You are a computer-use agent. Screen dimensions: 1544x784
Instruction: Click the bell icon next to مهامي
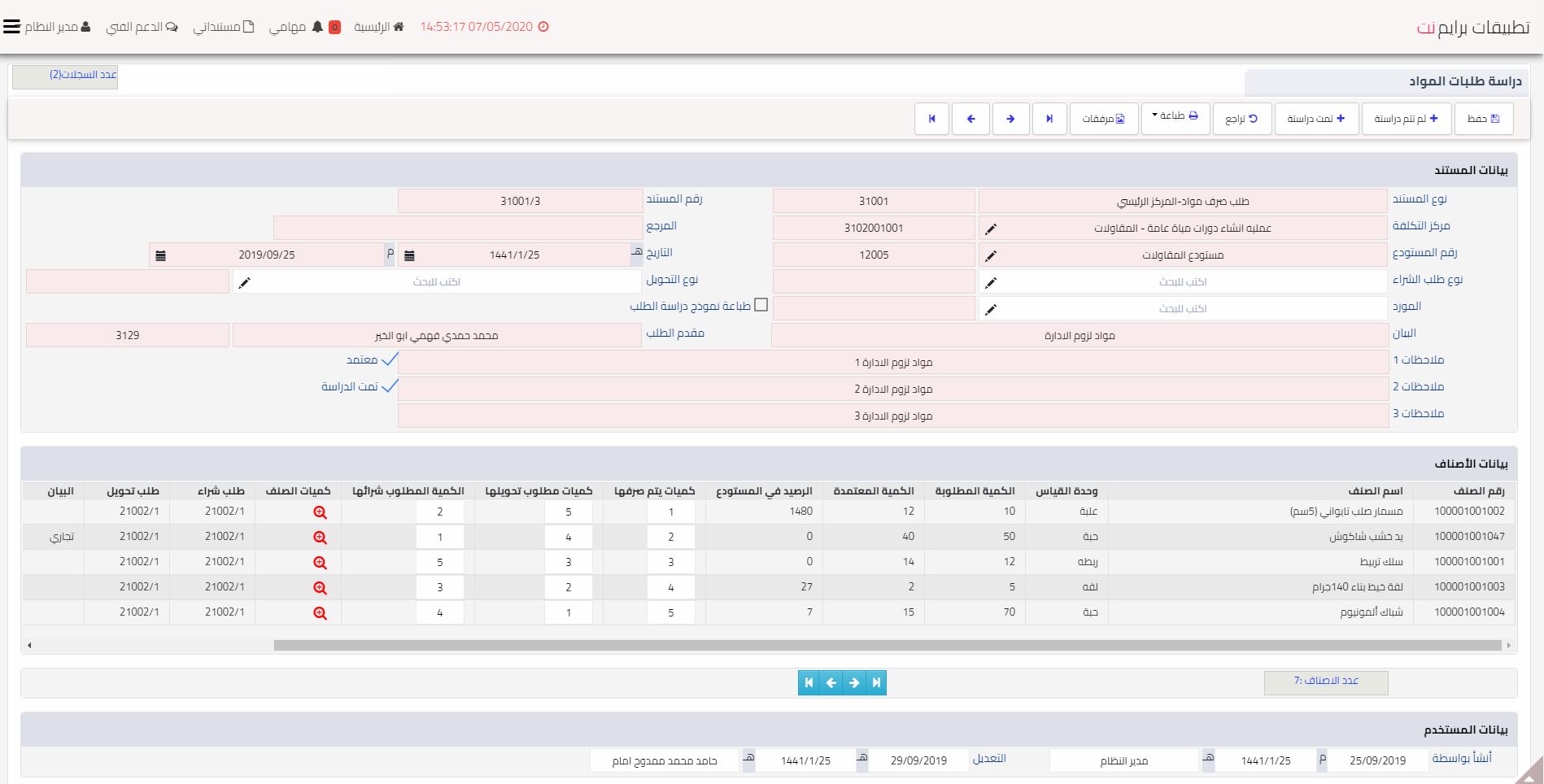(316, 27)
